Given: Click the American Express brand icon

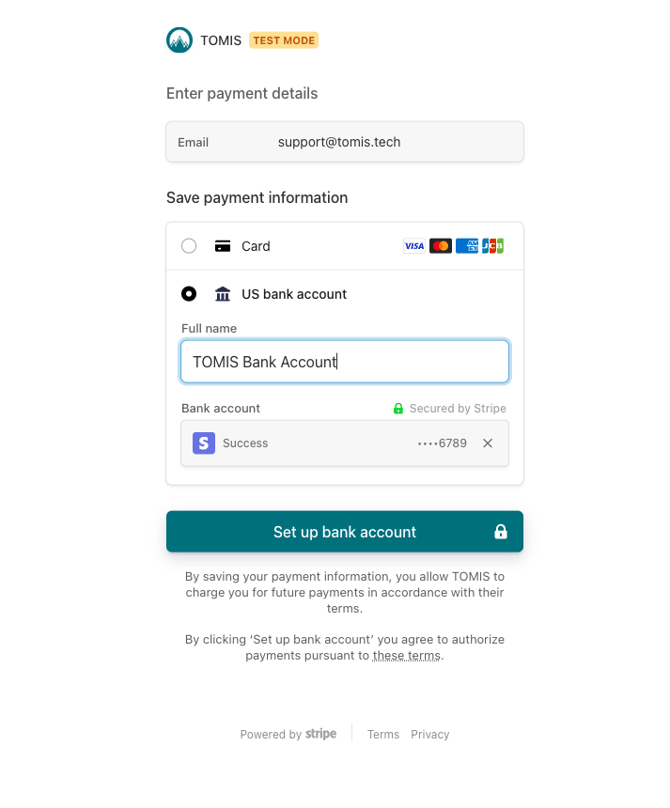Looking at the screenshot, I should [467, 246].
